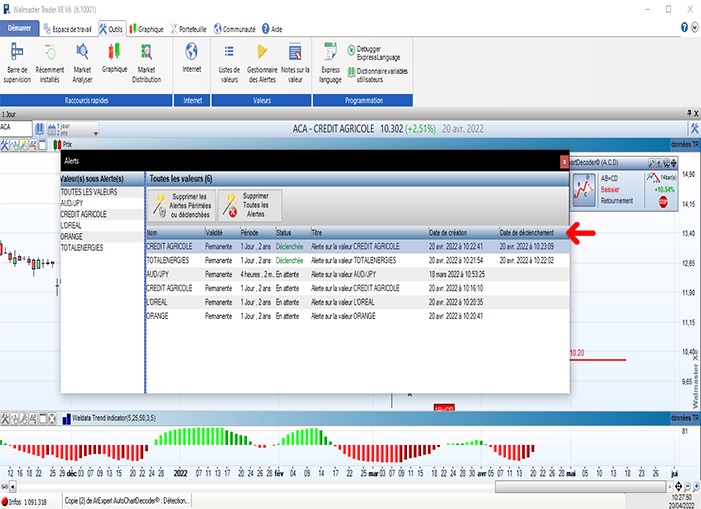Click Supprimer Toutes les Alertes
Image resolution: width=701 pixels, height=509 pixels.
(250, 205)
